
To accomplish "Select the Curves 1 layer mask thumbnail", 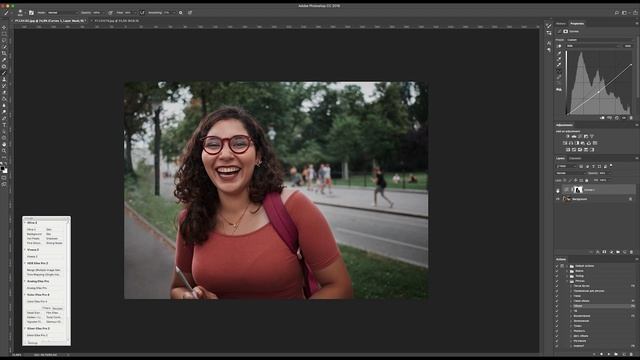I will click(578, 190).
